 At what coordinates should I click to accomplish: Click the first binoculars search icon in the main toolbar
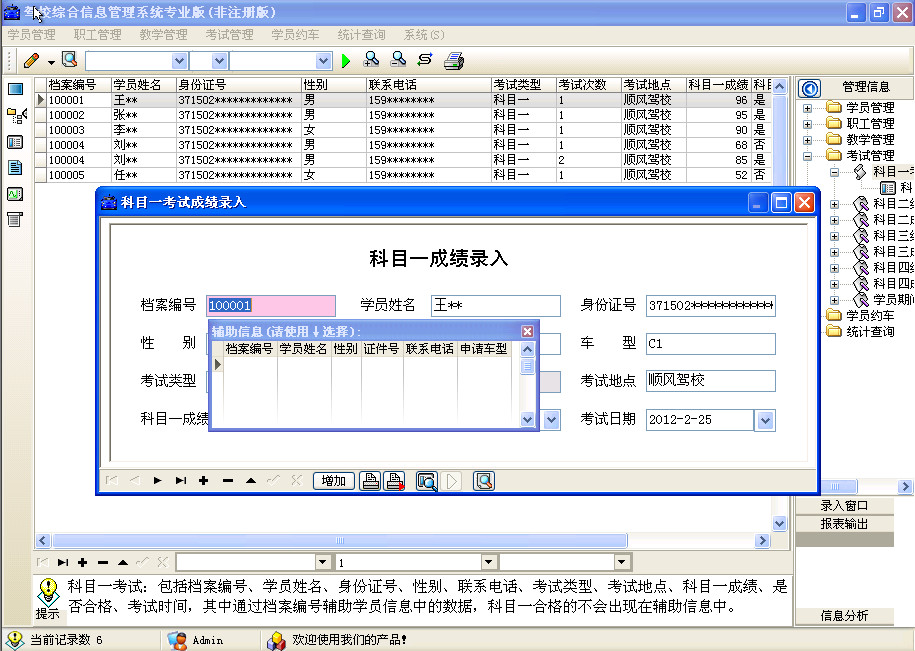(371, 60)
